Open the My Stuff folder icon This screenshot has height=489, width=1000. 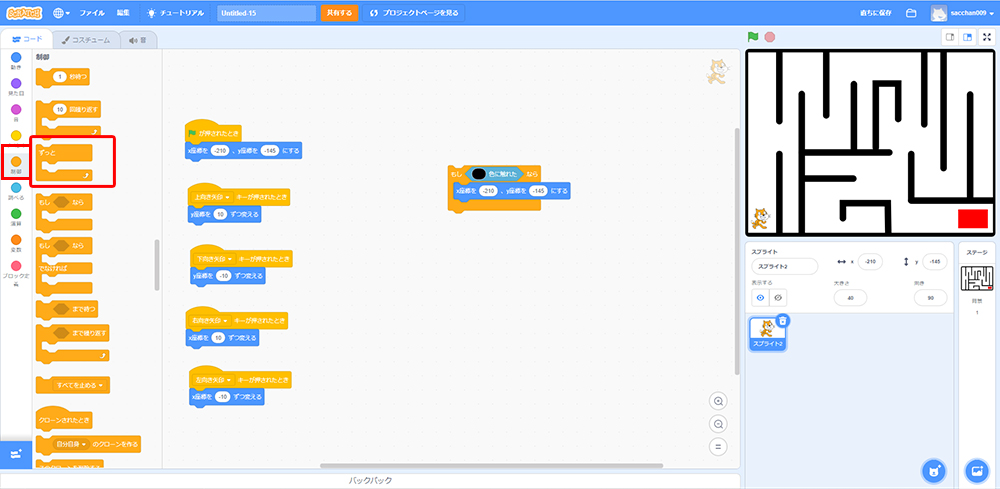[911, 13]
